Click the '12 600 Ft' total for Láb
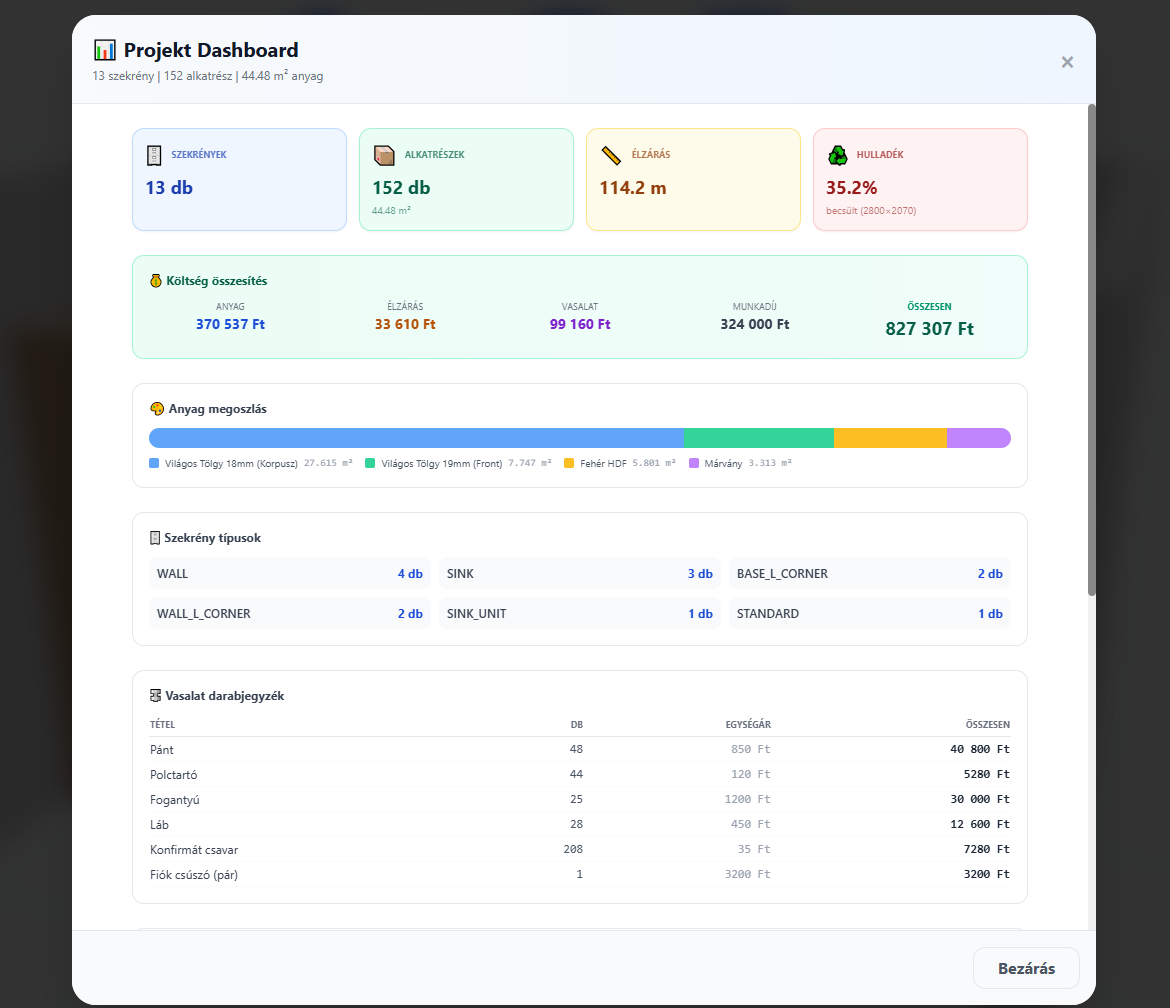 [980, 824]
